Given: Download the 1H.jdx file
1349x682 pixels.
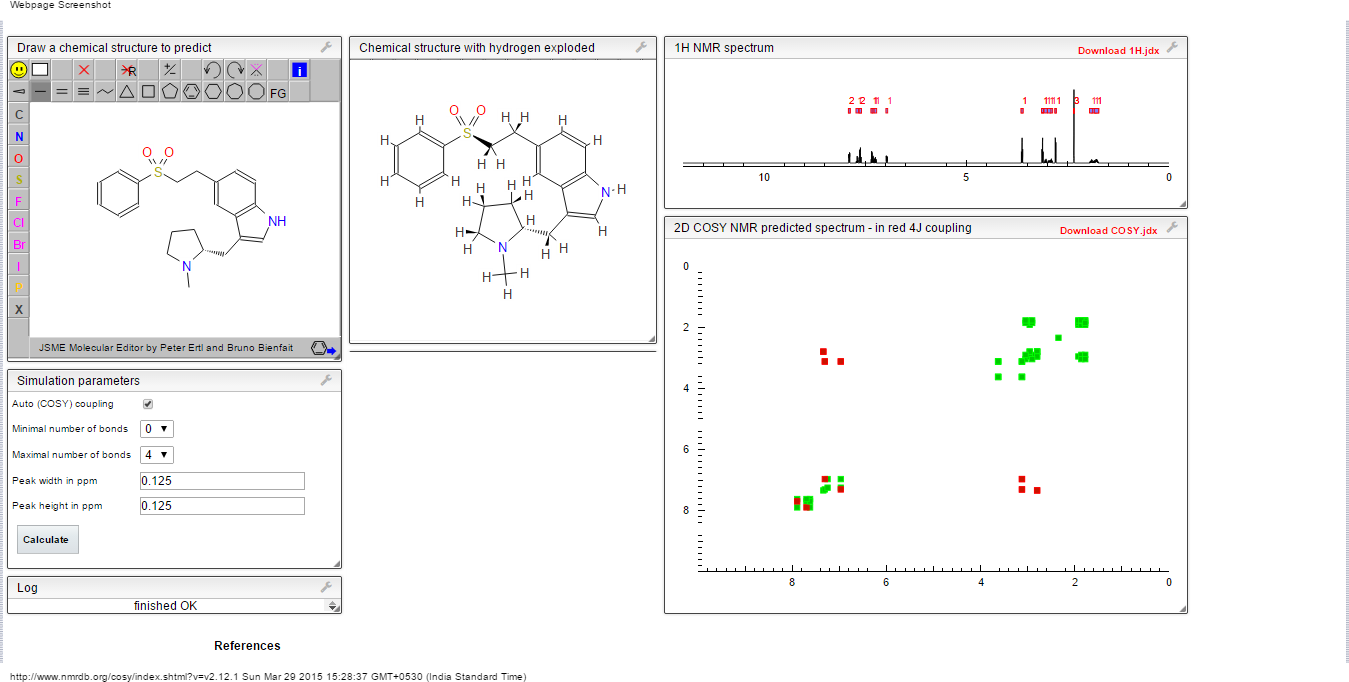Looking at the screenshot, I should (x=1118, y=50).
